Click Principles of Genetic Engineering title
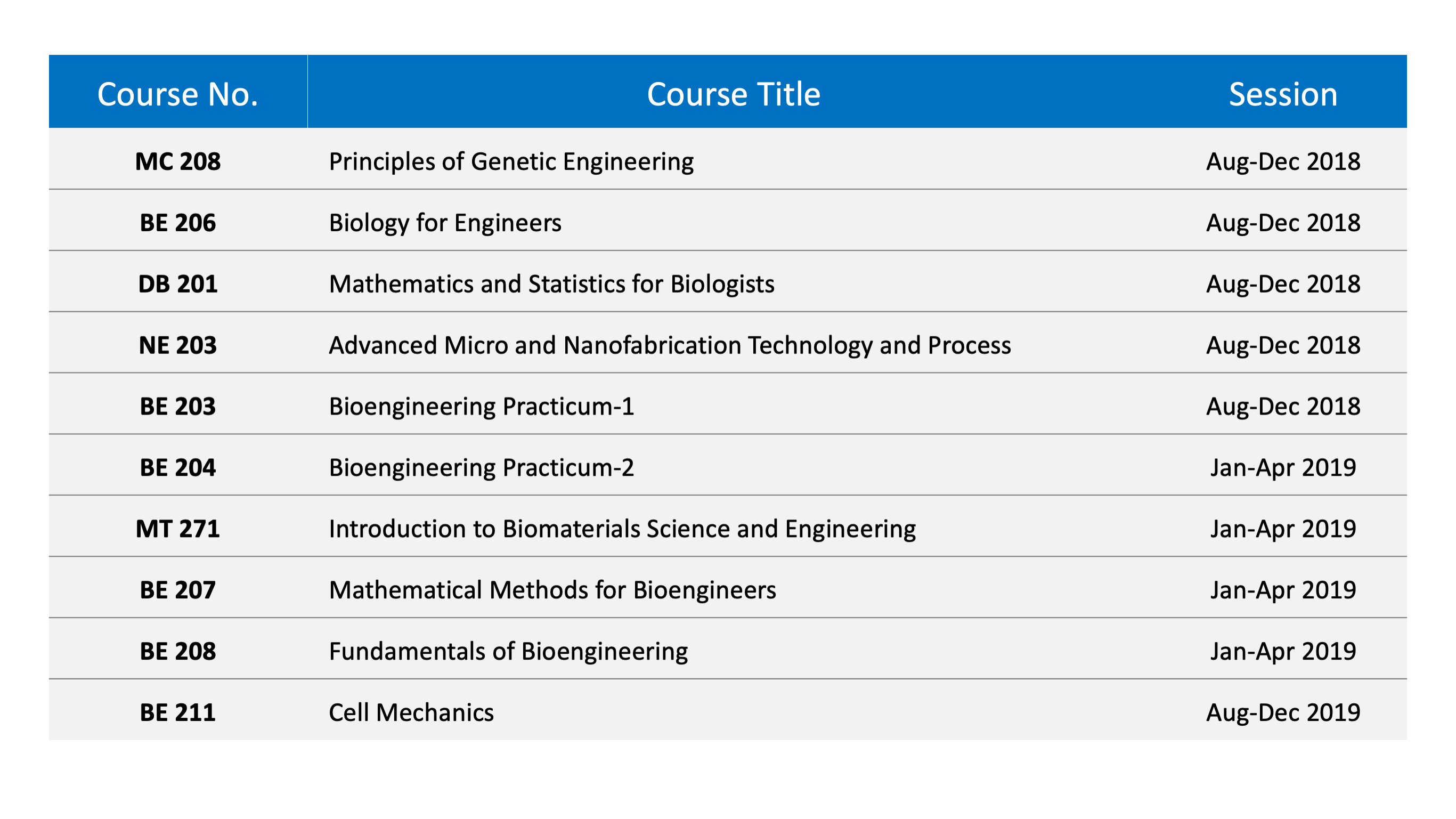The width and height of the screenshot is (1456, 819). [x=511, y=161]
